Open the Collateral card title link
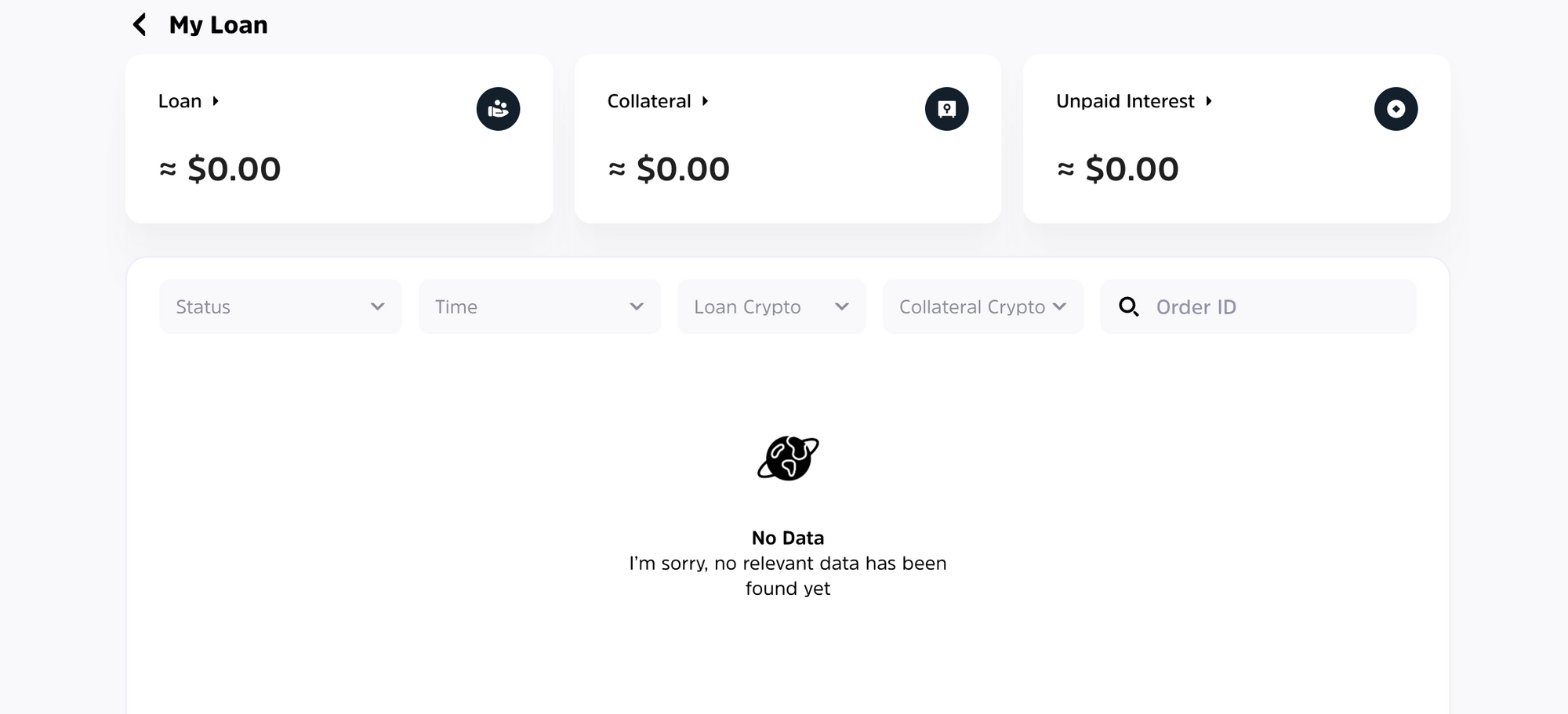 click(649, 101)
